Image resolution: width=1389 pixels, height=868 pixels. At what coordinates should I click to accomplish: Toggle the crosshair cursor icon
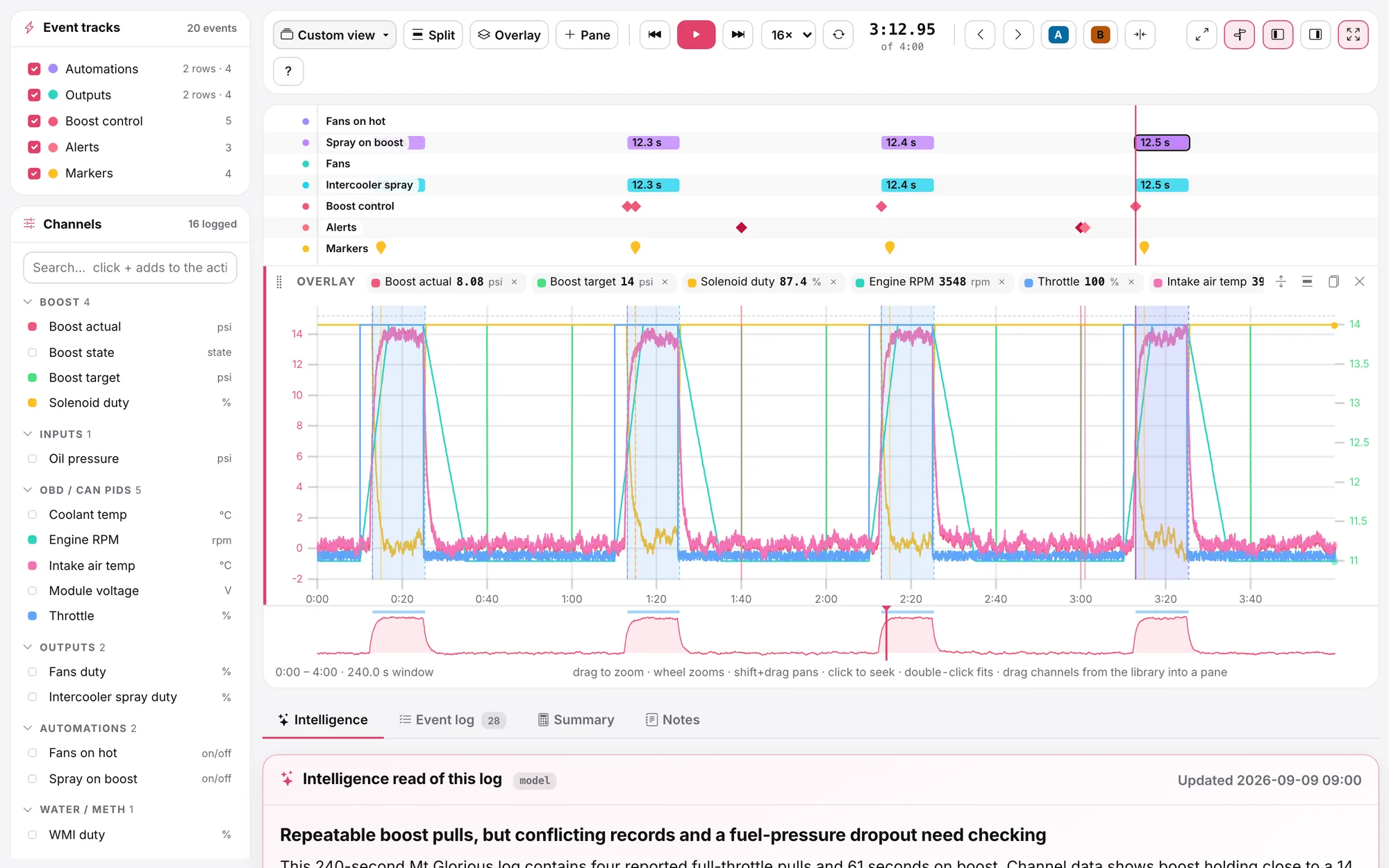pos(1240,35)
